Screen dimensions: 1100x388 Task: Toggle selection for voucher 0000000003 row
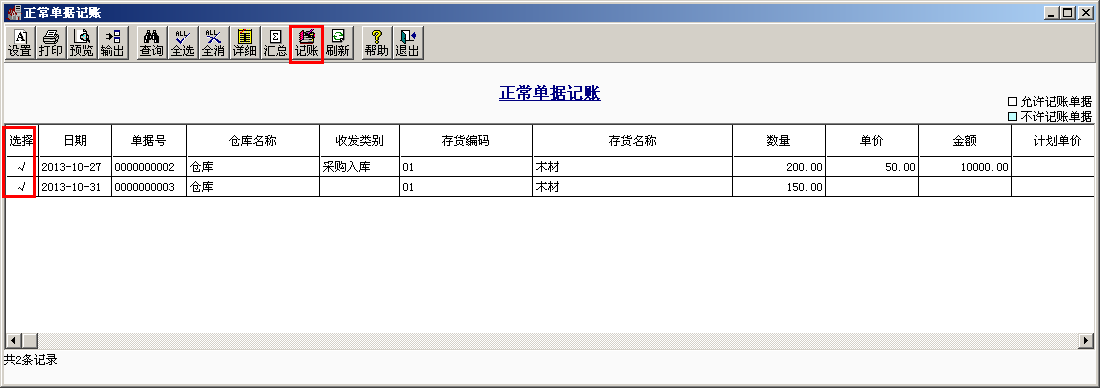(x=21, y=187)
